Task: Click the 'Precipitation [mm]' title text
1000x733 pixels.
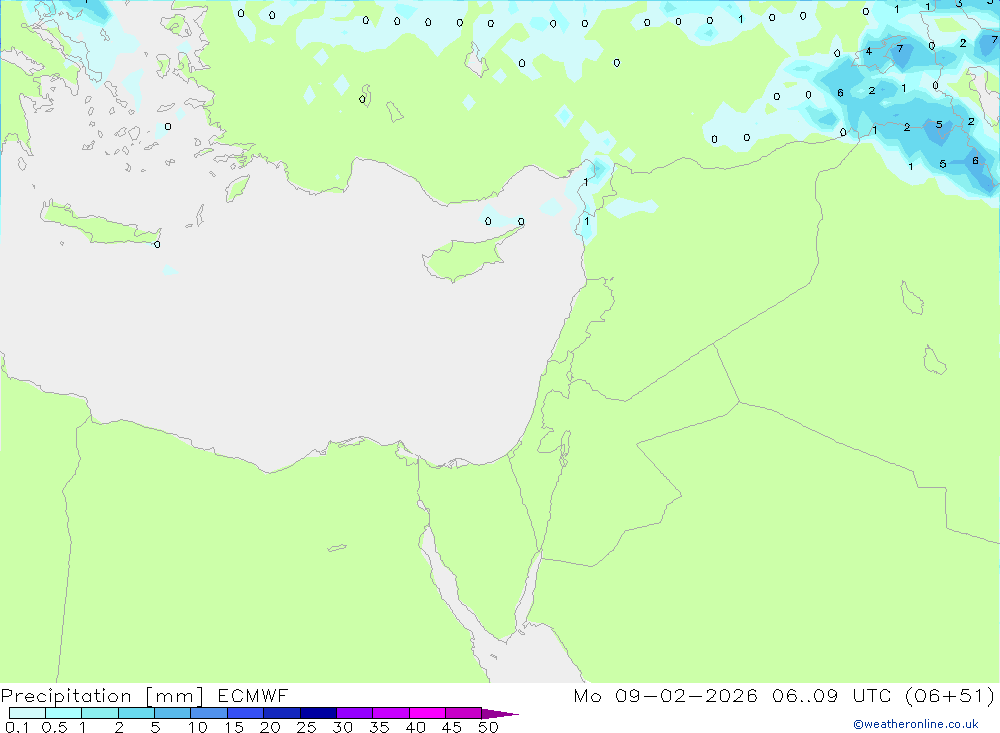Action: coord(103,696)
